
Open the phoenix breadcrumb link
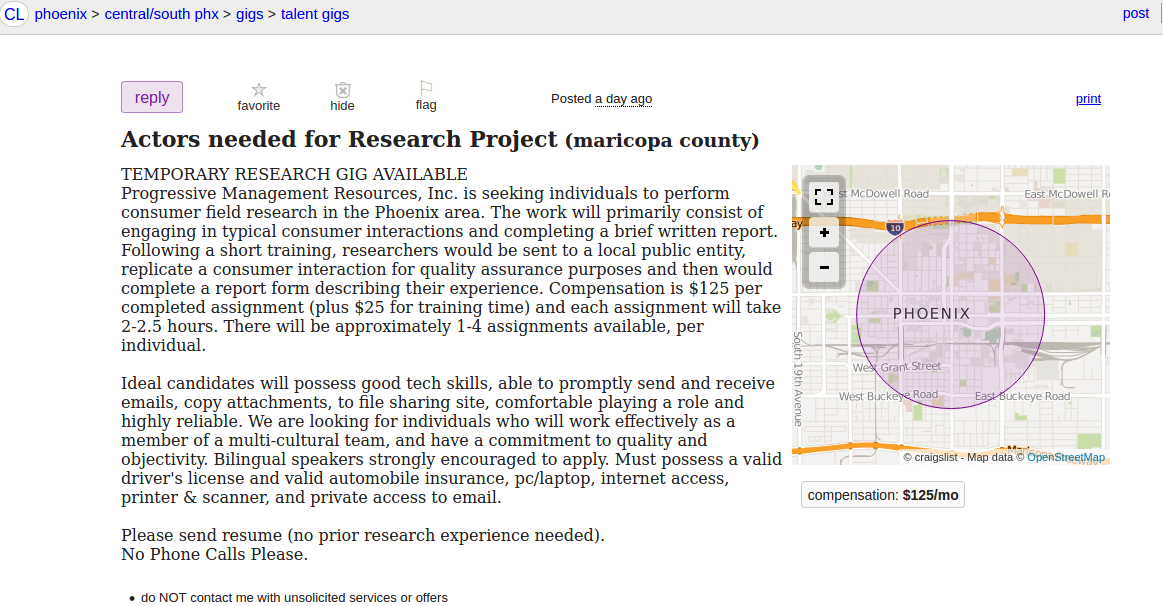tap(61, 14)
